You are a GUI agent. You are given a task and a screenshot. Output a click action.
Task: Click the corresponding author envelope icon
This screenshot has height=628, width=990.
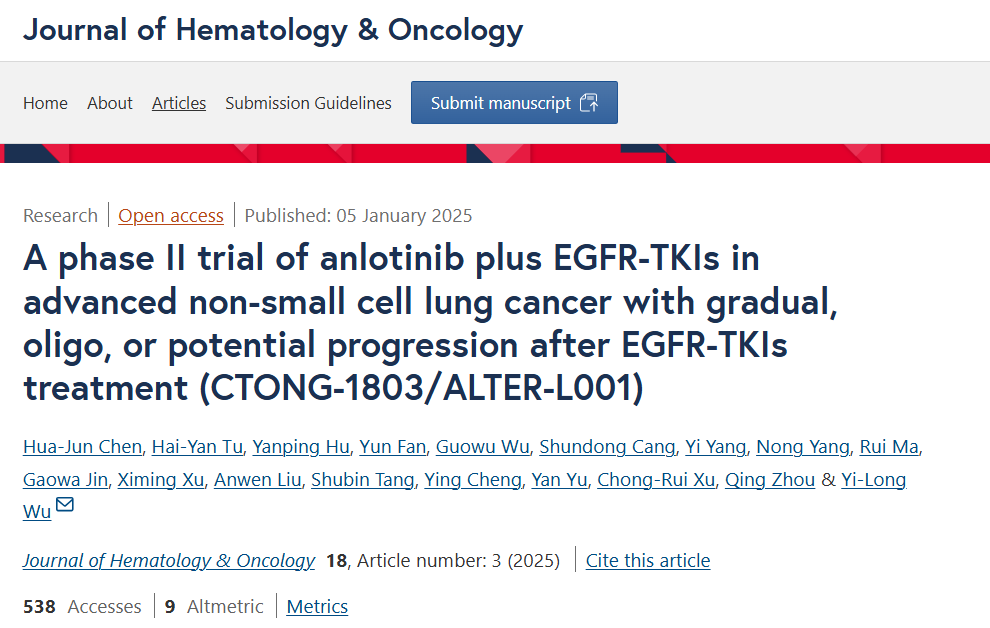(x=65, y=504)
